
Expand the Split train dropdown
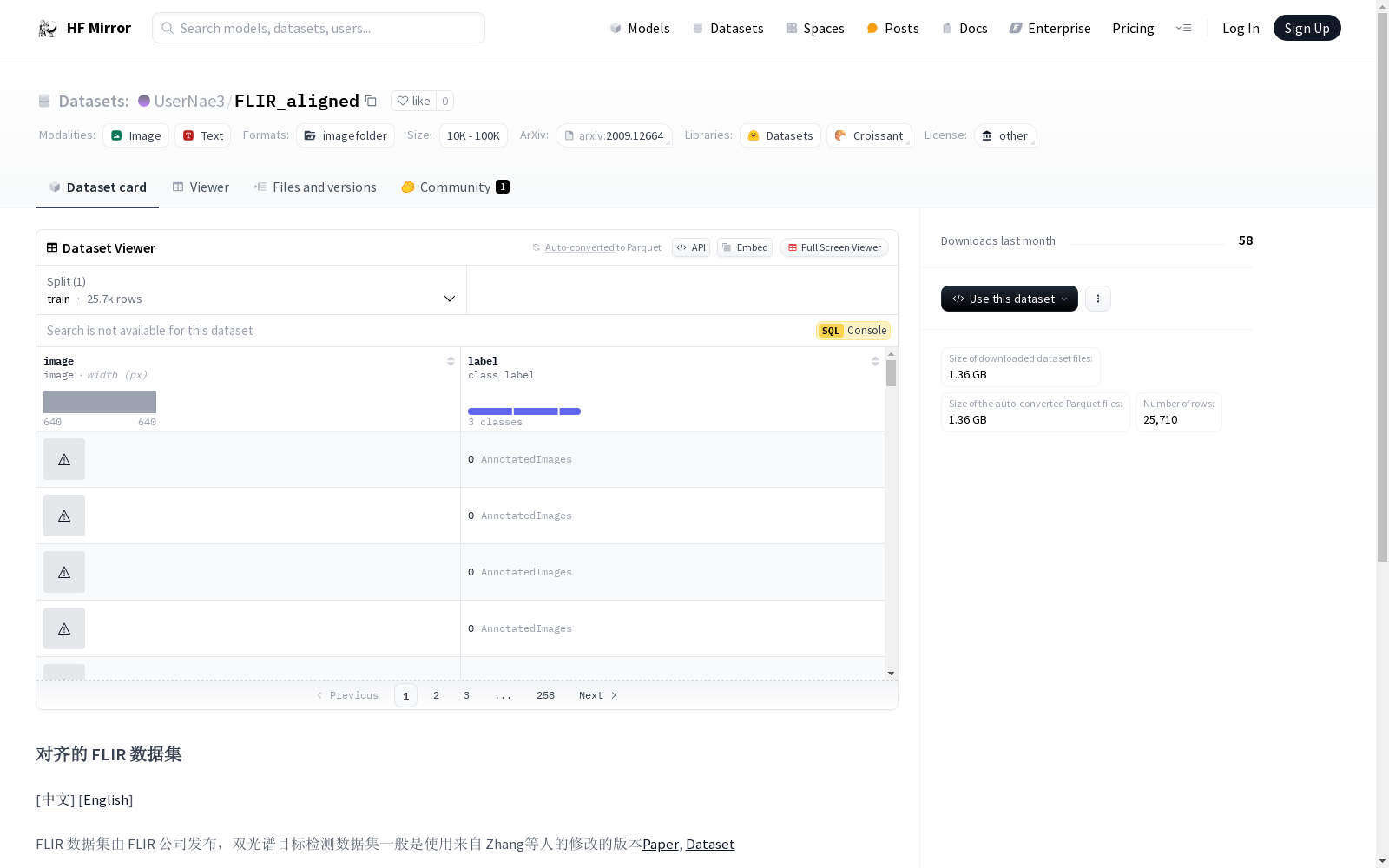point(252,290)
